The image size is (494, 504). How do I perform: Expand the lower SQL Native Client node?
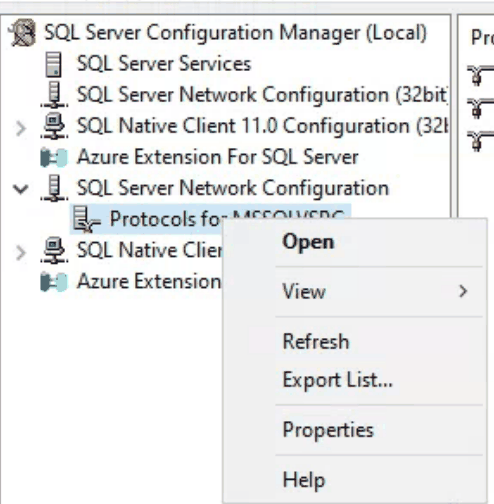point(21,253)
